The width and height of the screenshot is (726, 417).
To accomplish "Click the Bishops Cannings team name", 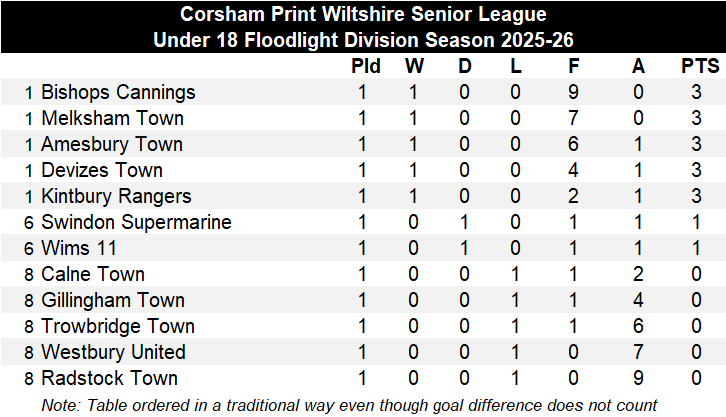I will click(x=118, y=93).
